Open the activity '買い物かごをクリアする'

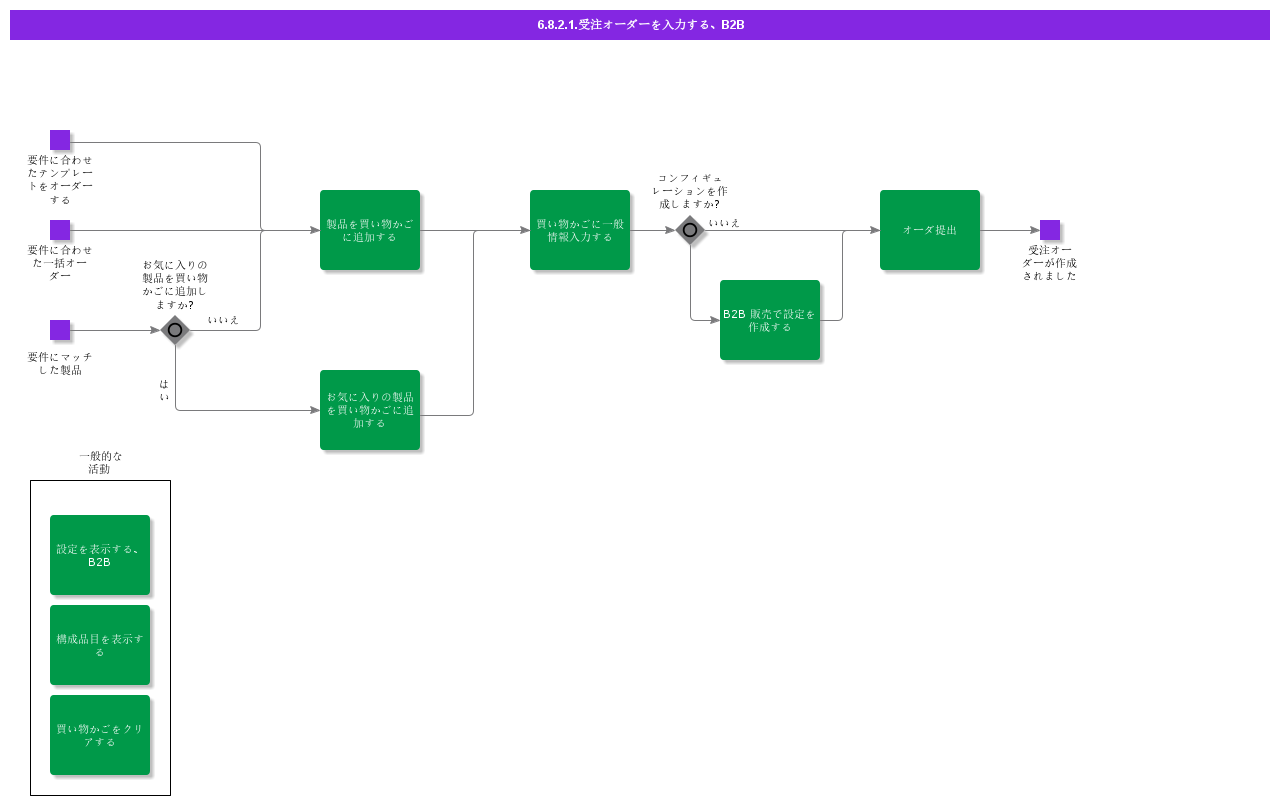(100, 735)
